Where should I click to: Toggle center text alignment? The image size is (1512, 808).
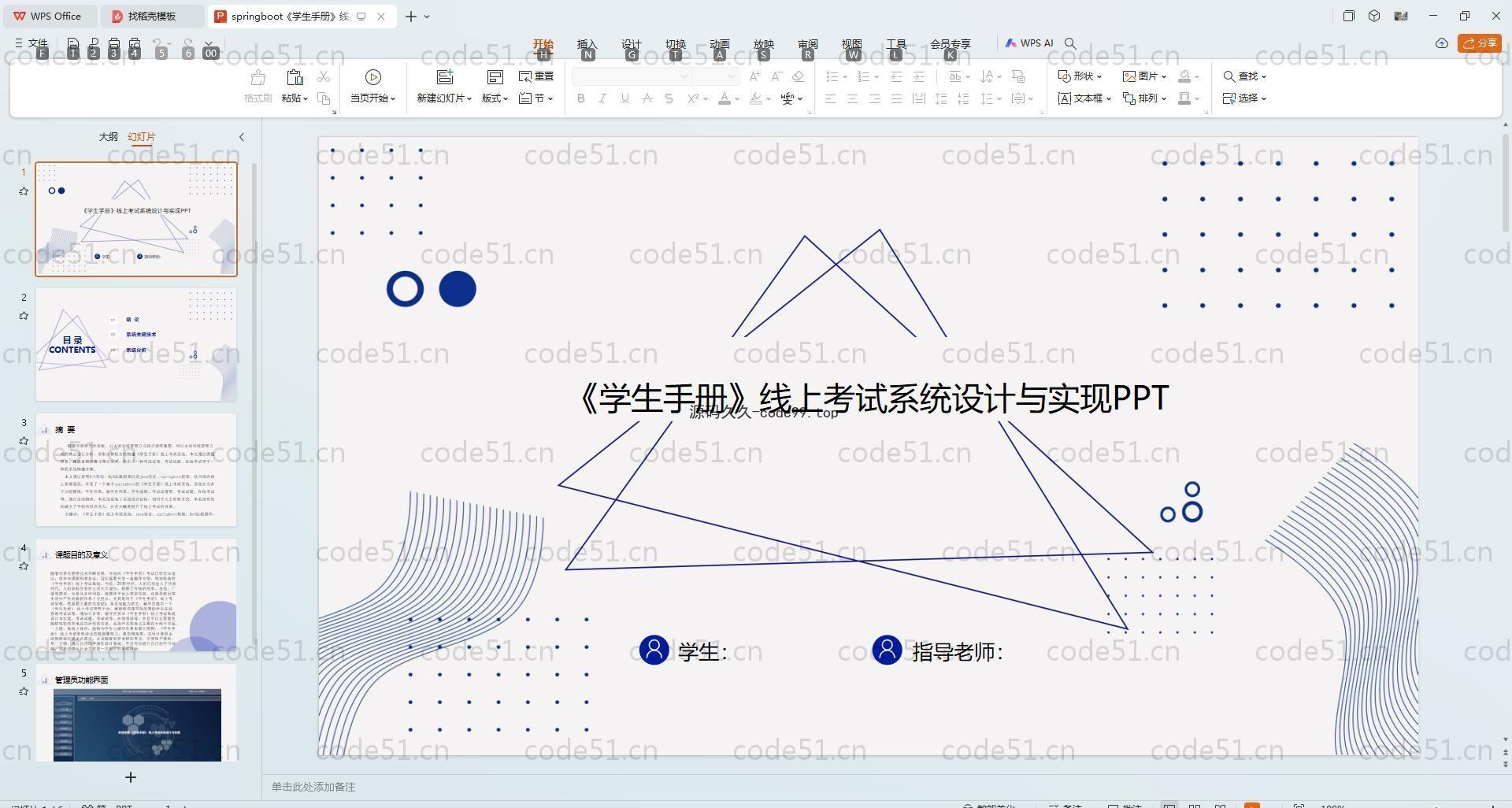tap(852, 98)
